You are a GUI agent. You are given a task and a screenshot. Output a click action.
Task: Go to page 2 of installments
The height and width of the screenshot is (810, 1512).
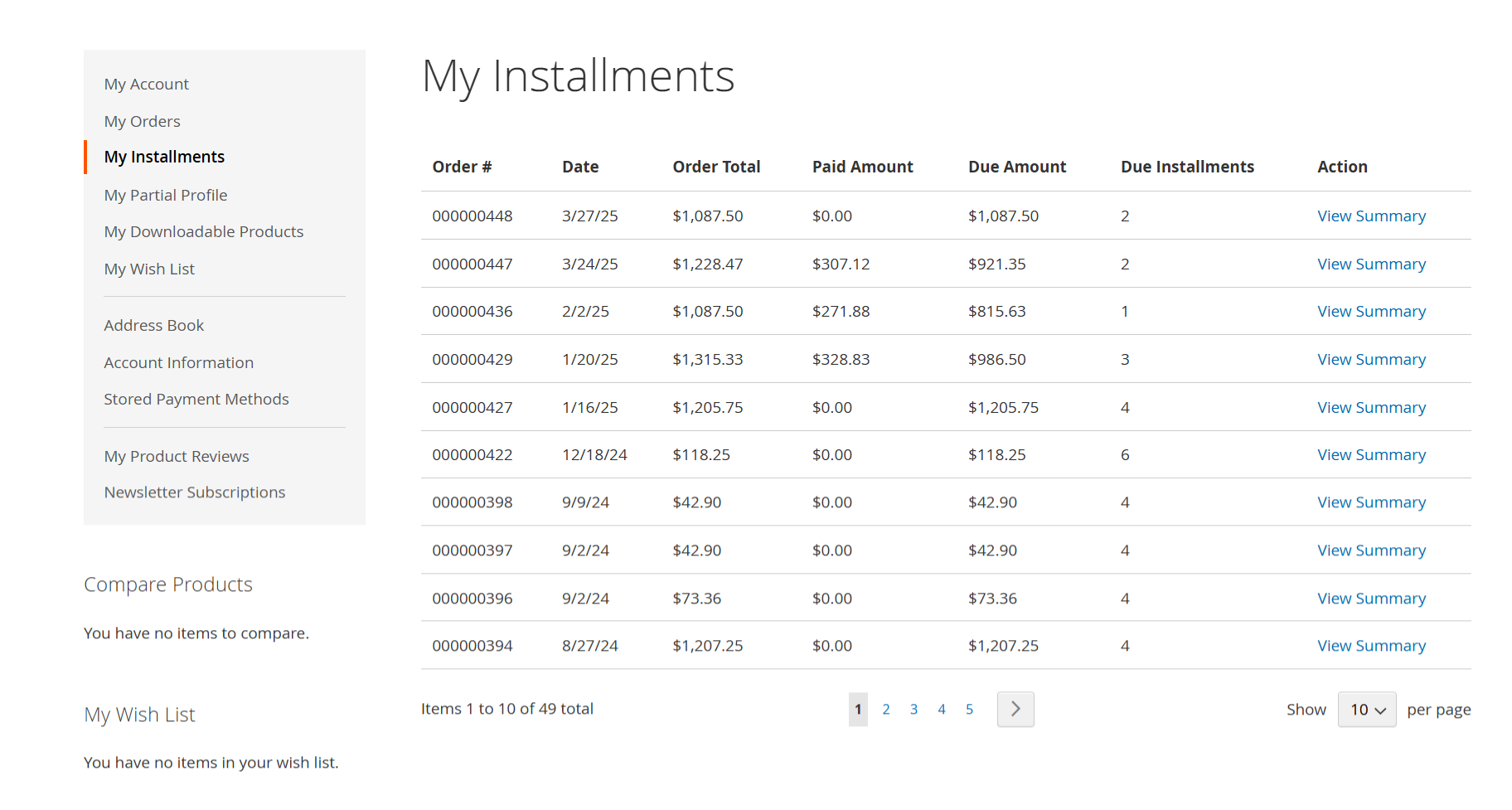click(x=886, y=709)
